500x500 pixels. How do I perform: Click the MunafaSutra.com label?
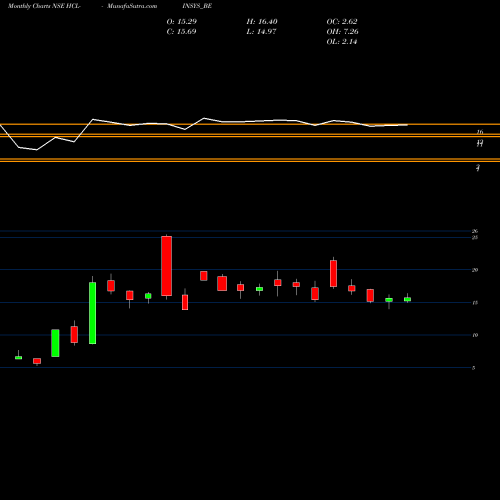132,6
